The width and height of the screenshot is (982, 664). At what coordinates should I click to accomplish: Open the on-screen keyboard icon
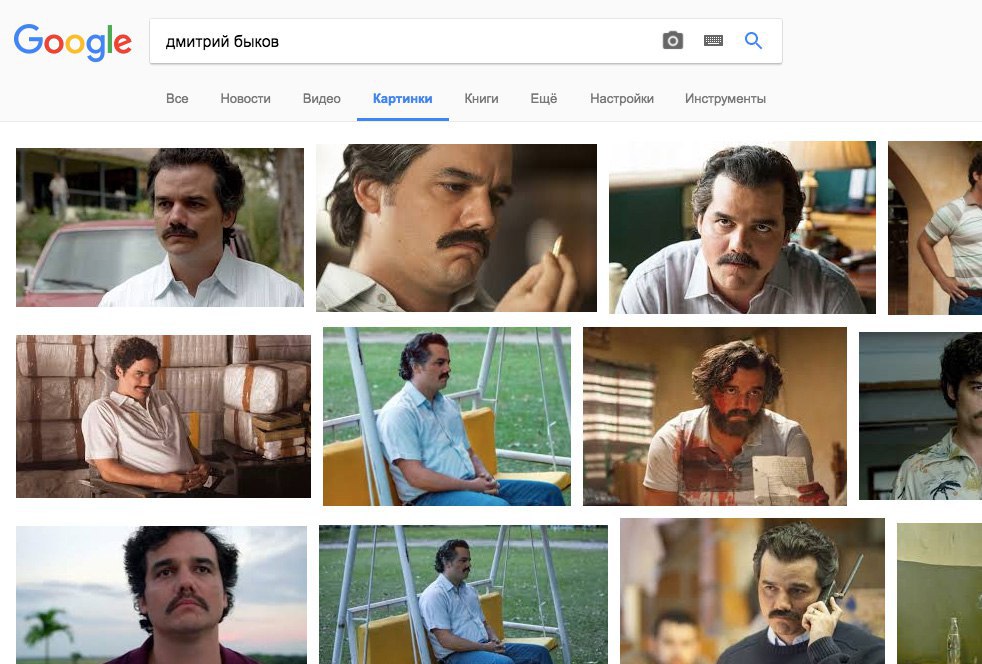tap(713, 41)
